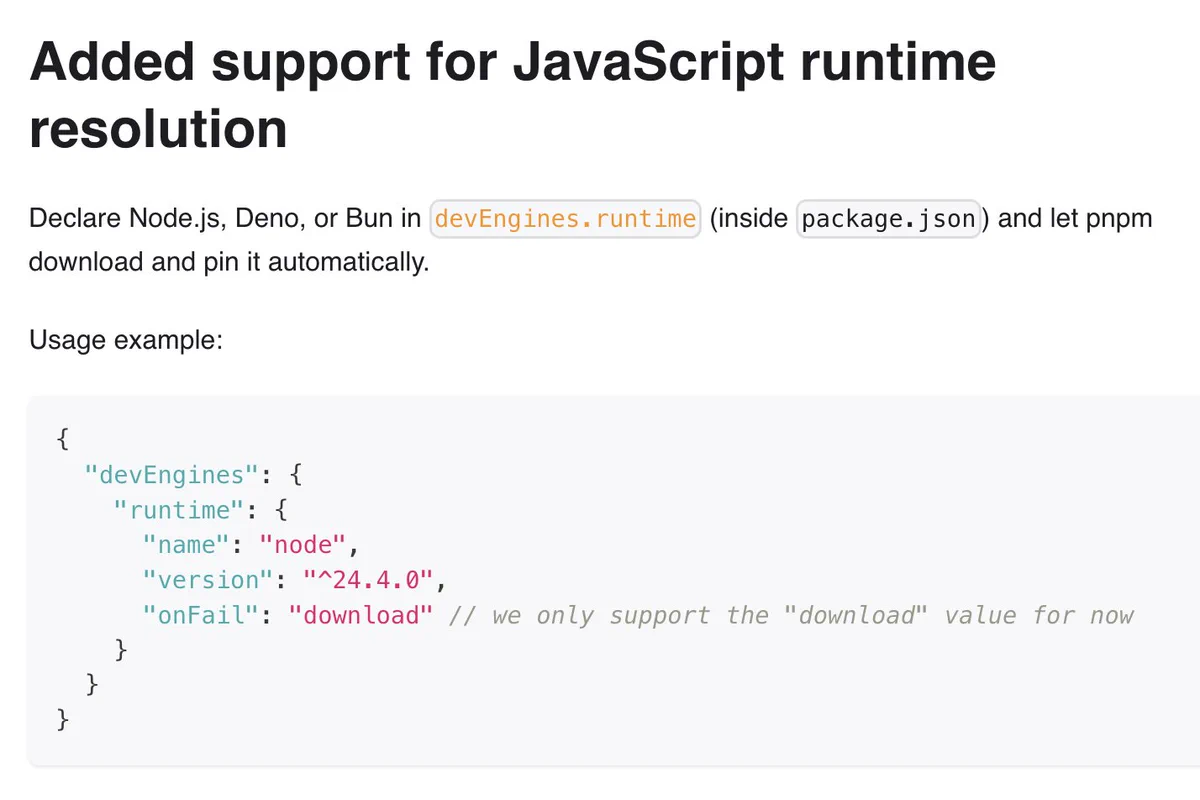The image size is (1200, 800).
Task: Click the "Usage example:" text
Action: (x=125, y=340)
